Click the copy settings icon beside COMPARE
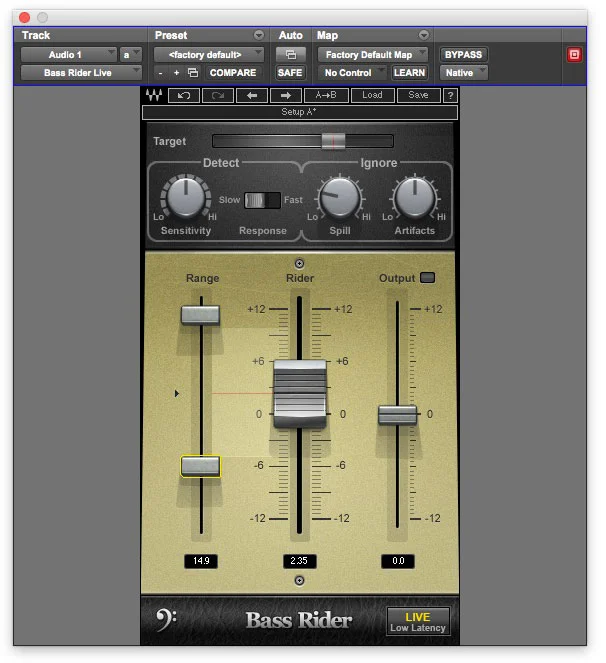This screenshot has width=606, height=663. point(193,73)
